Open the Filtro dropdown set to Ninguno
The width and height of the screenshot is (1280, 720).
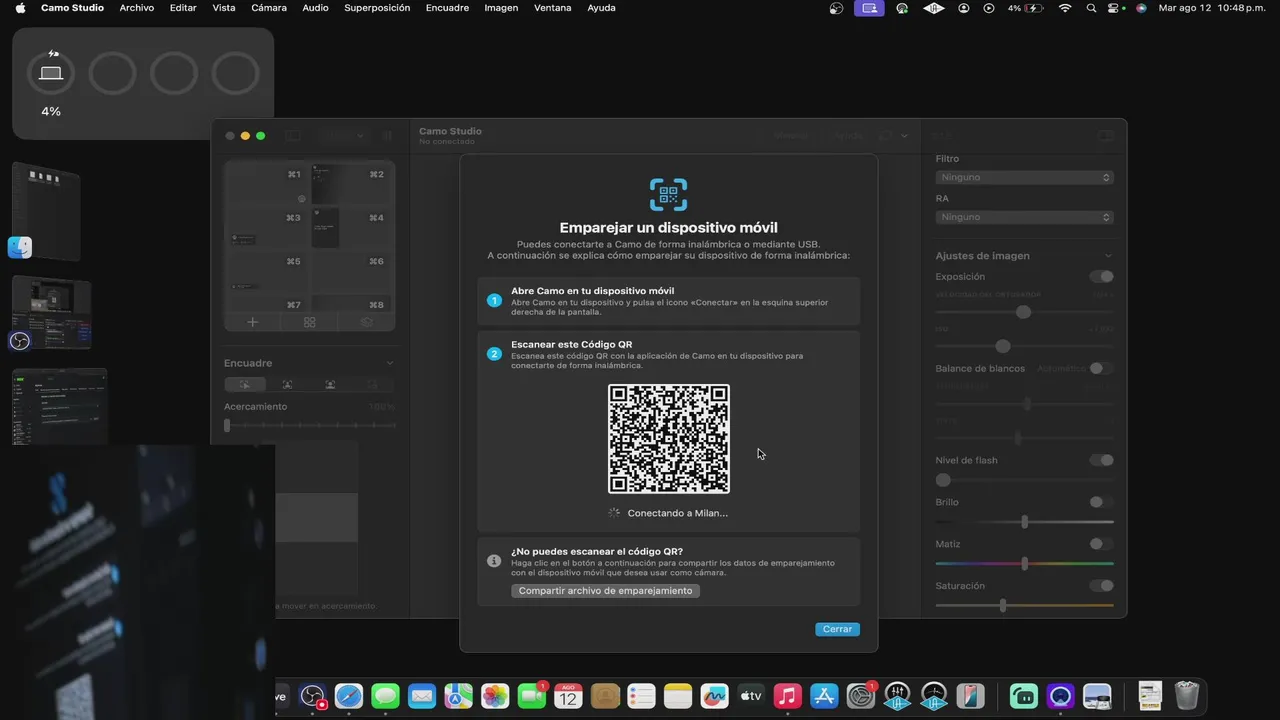click(1024, 177)
